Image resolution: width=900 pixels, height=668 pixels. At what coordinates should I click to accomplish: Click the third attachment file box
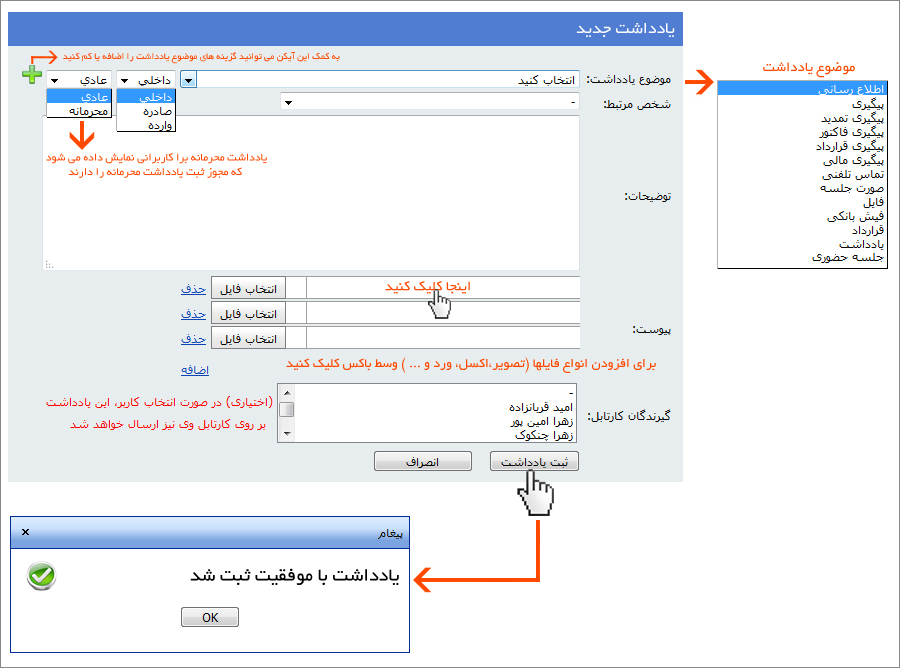(443, 338)
